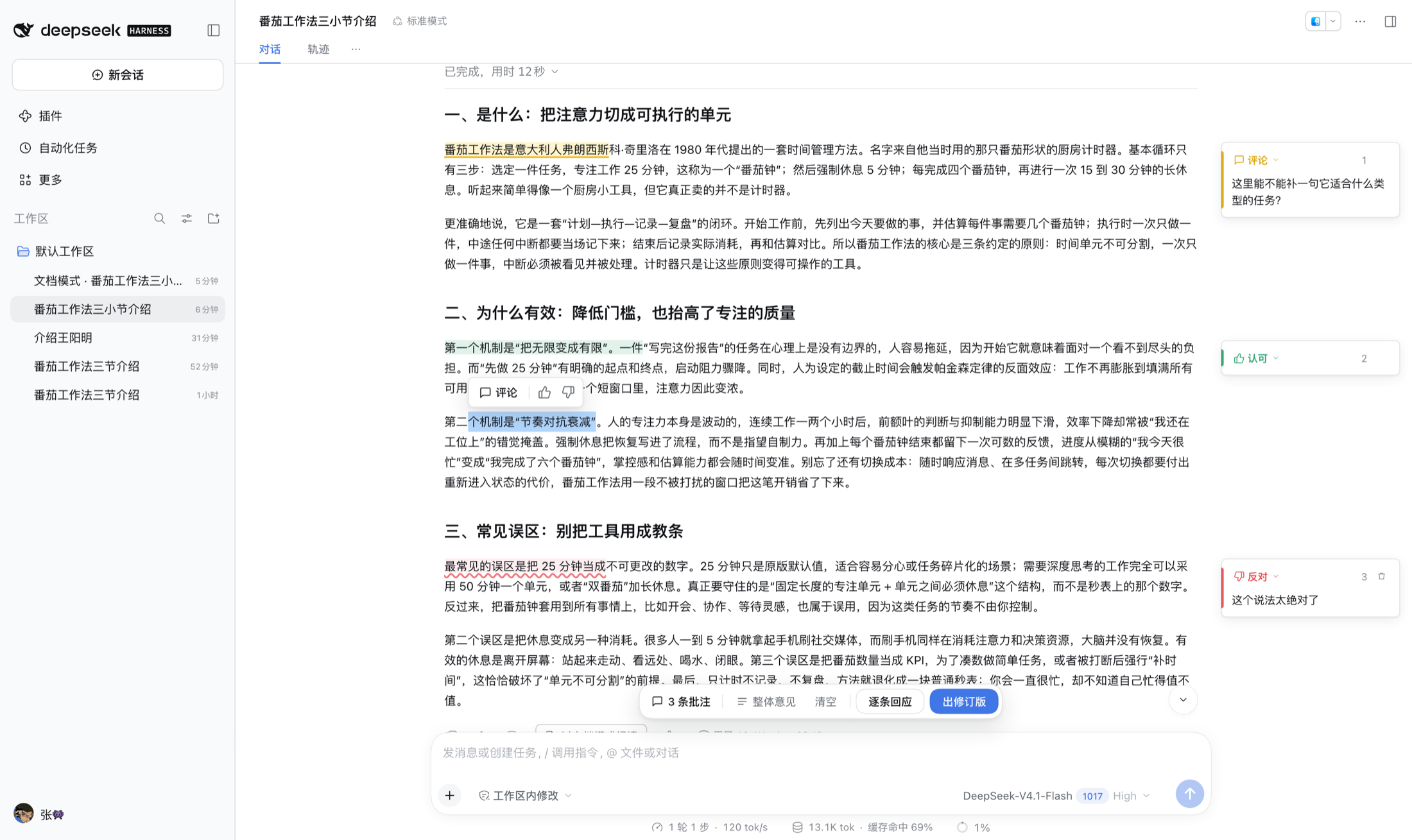Change annotation 1 type from 评论
This screenshot has height=840, width=1412.
[x=1256, y=160]
